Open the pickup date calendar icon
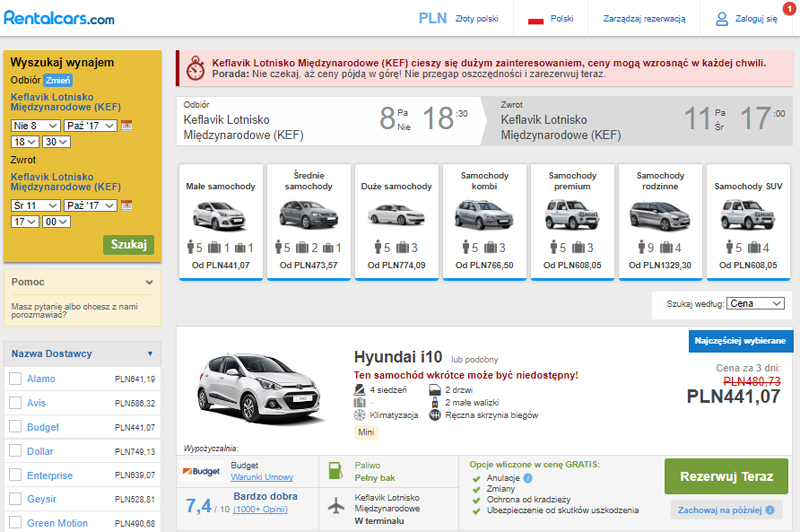Image resolution: width=800 pixels, height=532 pixels. [127, 125]
